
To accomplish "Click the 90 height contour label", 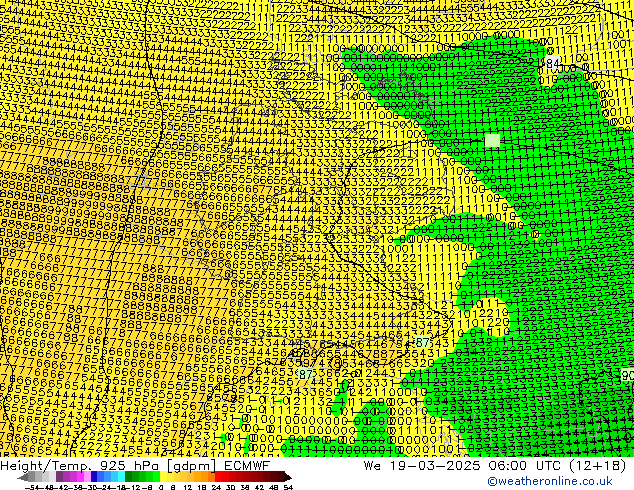I will point(628,376).
